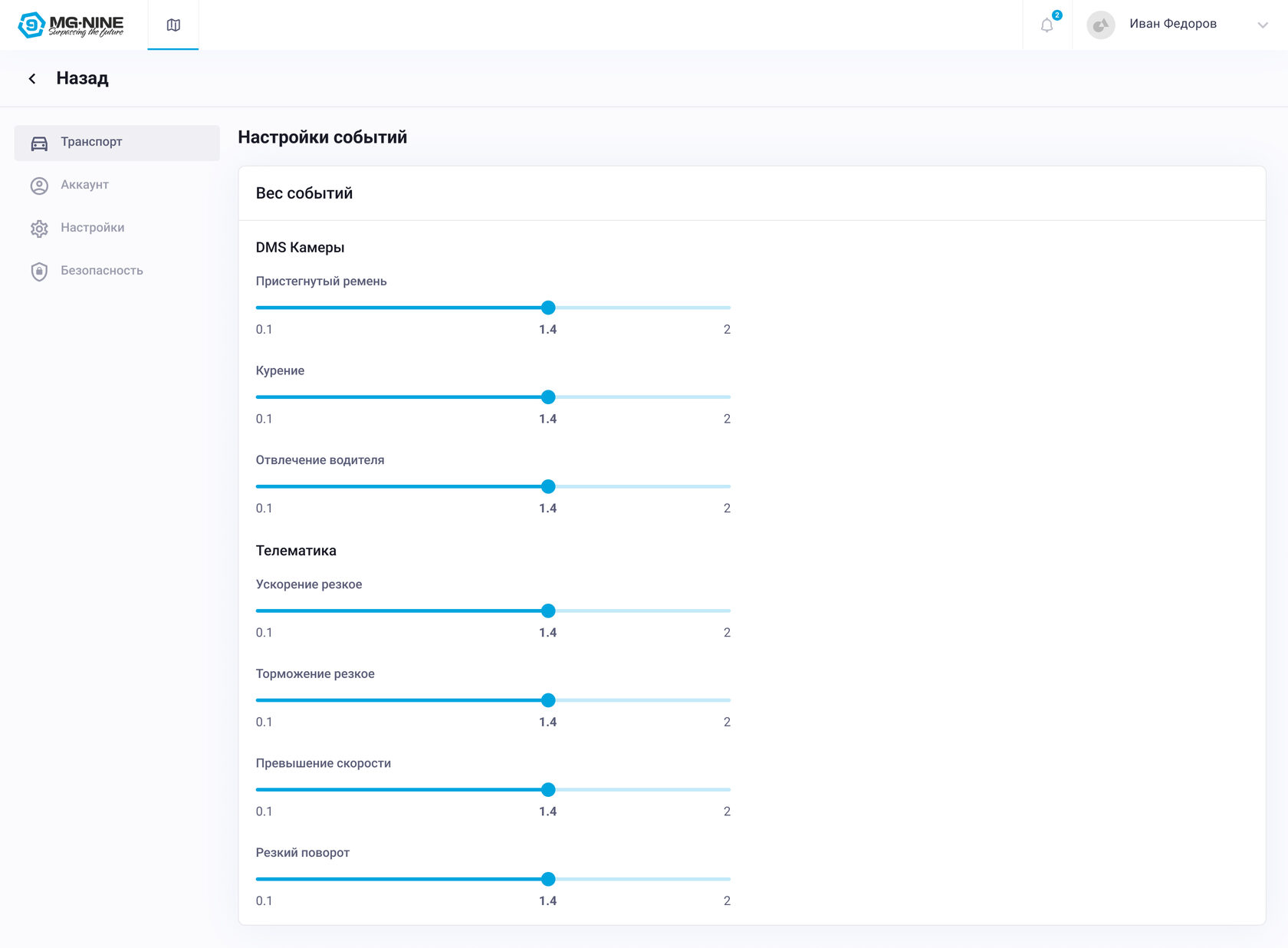This screenshot has height=948, width=1288.
Task: Click the Назад link
Action: 82,78
